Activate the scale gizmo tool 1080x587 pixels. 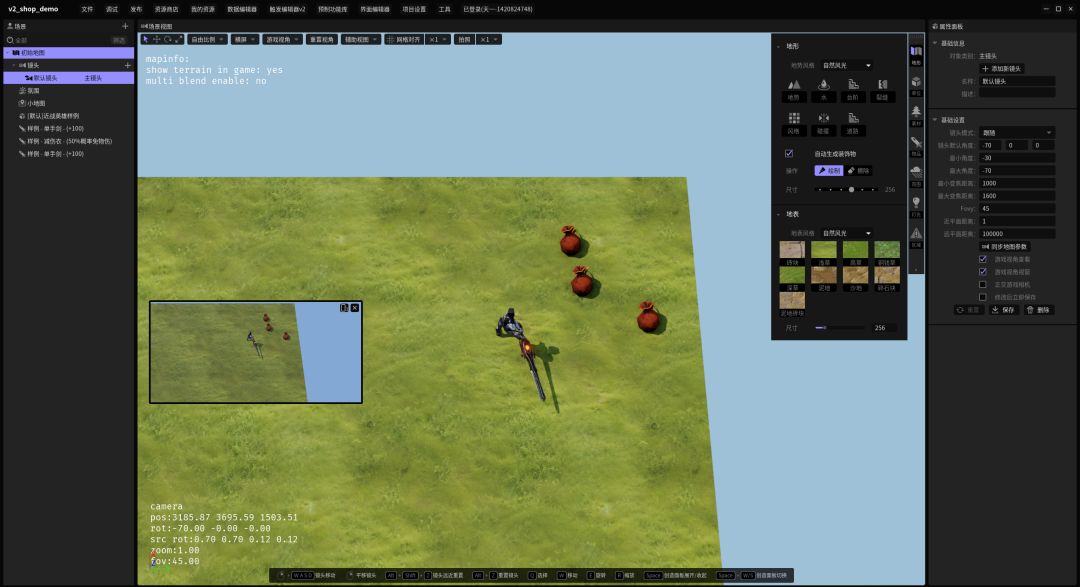[178, 39]
